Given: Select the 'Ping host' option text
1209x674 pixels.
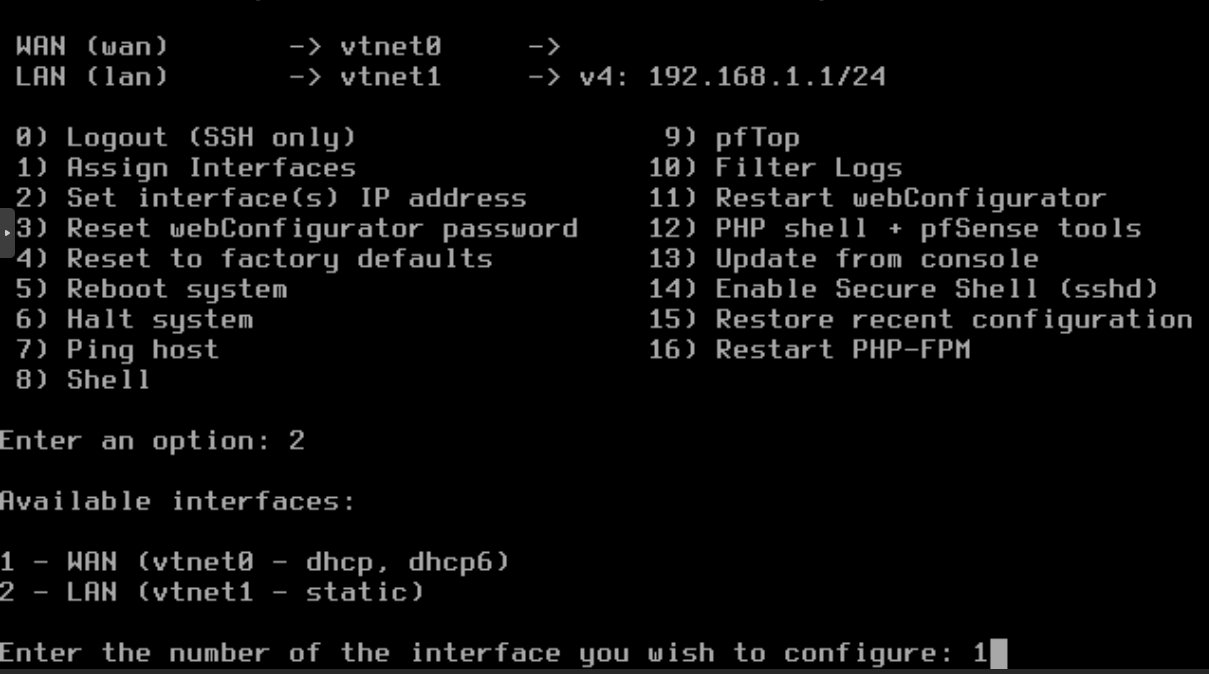Looking at the screenshot, I should pos(142,350).
